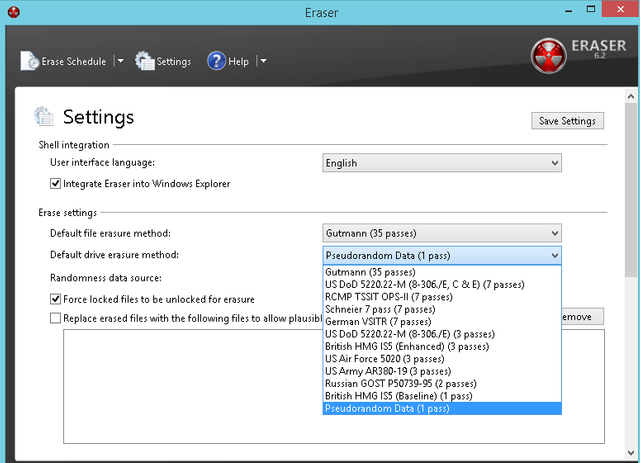Image resolution: width=640 pixels, height=463 pixels.
Task: Select highlighted Pseudorandom Data (1 pass) option
Action: click(x=442, y=408)
